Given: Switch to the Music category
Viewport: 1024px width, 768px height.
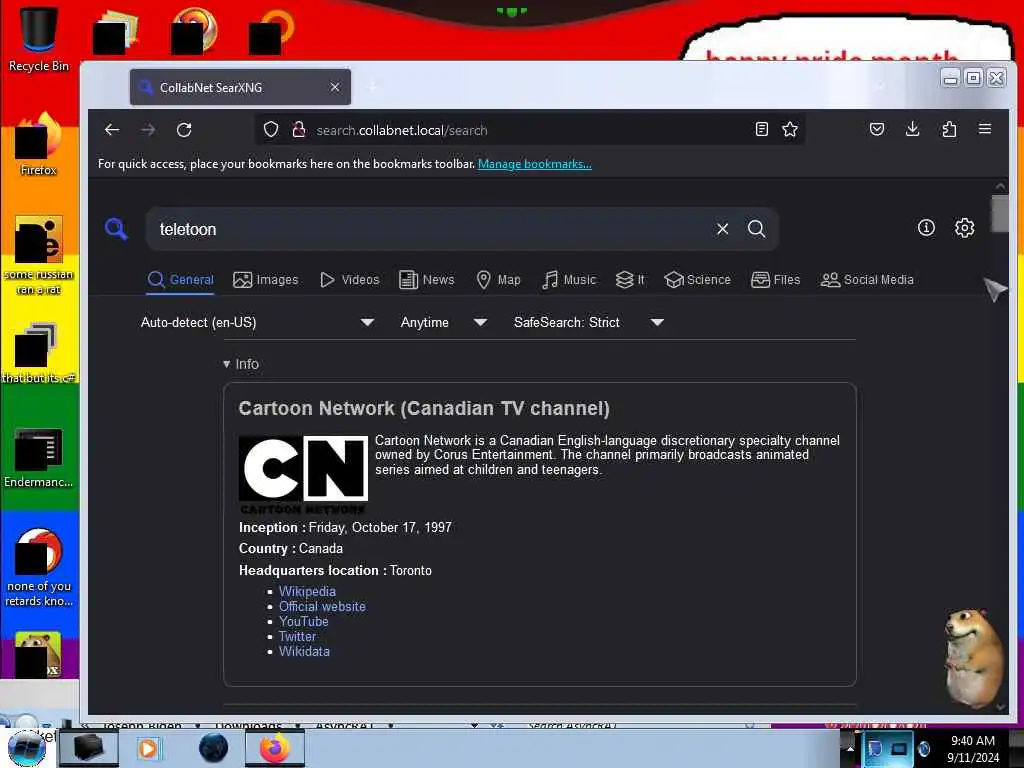Looking at the screenshot, I should click(x=569, y=280).
